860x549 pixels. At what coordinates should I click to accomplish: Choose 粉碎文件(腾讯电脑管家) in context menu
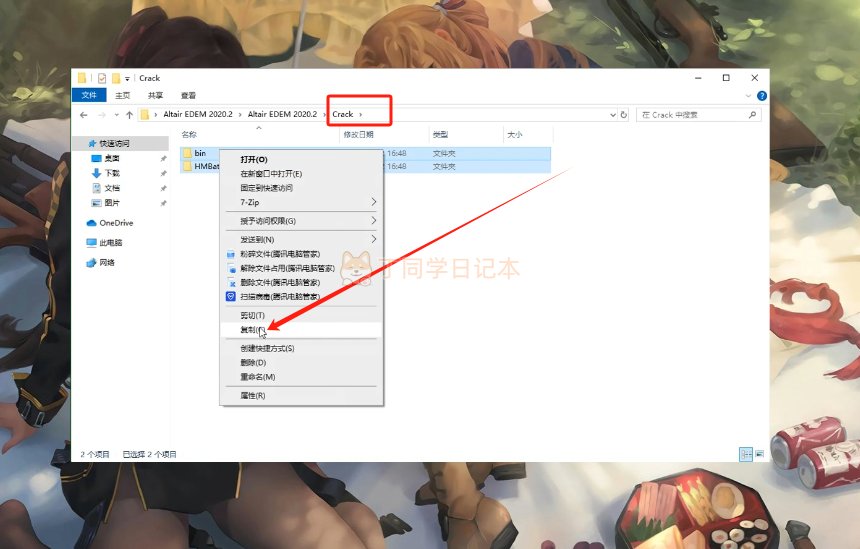pos(301,254)
